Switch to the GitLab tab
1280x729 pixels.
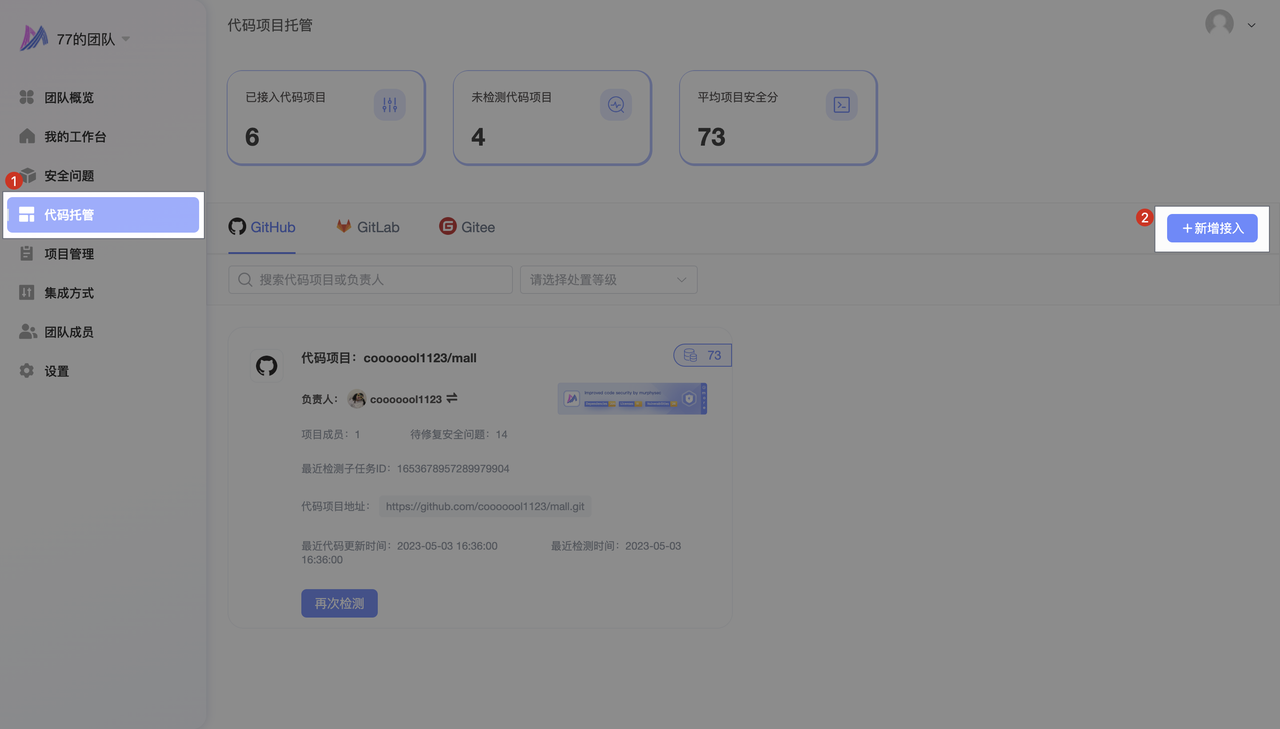[x=367, y=227]
